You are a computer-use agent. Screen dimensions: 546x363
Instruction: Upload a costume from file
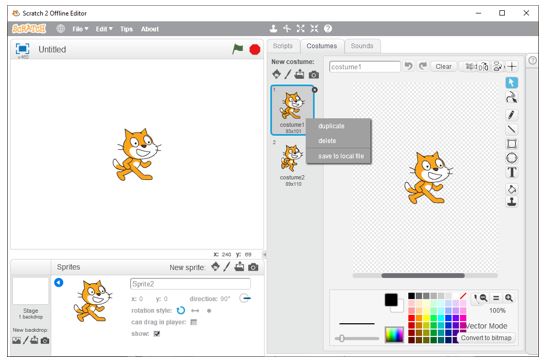click(299, 74)
